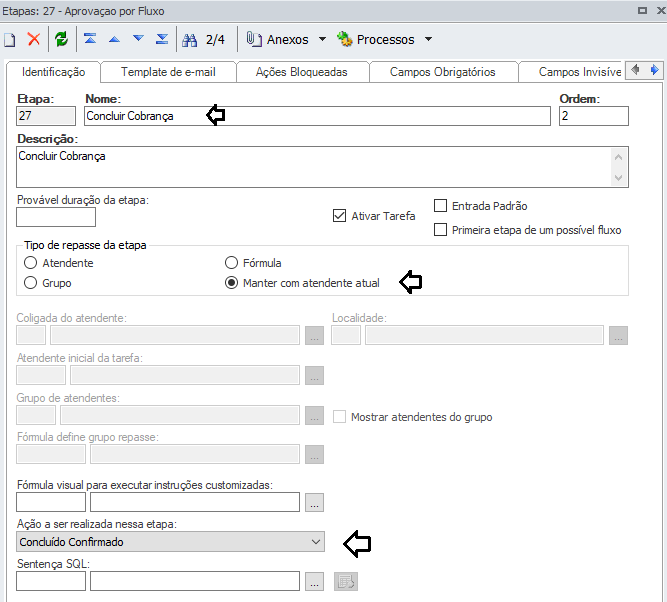Click the binoculars search icon
The width and height of the screenshot is (667, 602).
pos(190,40)
